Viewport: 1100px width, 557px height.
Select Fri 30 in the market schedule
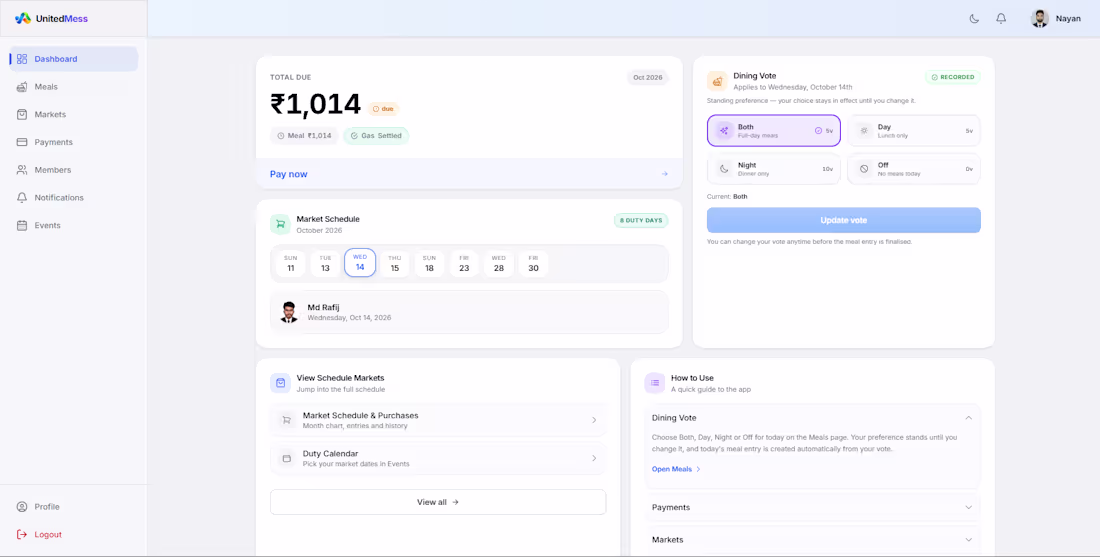tap(533, 263)
